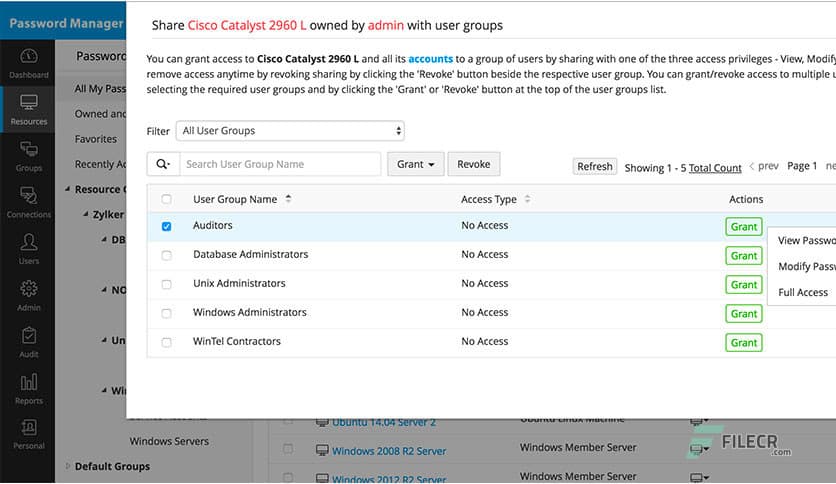Viewport: 836px width, 484px height.
Task: Open the Audit sidebar icon
Action: point(28,341)
